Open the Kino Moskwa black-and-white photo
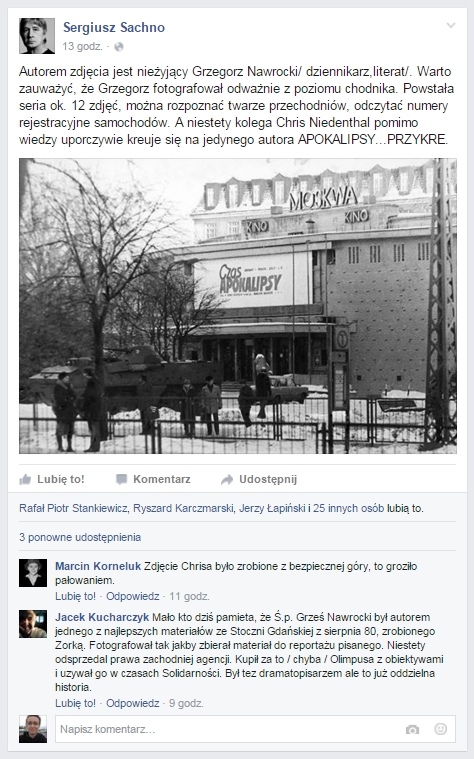Image resolution: width=474 pixels, height=759 pixels. [x=238, y=306]
